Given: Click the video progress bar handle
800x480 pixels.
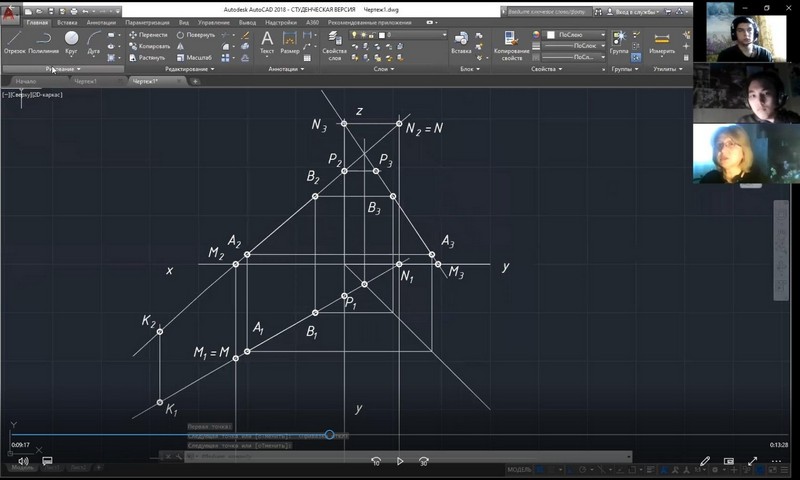Looking at the screenshot, I should [x=329, y=434].
